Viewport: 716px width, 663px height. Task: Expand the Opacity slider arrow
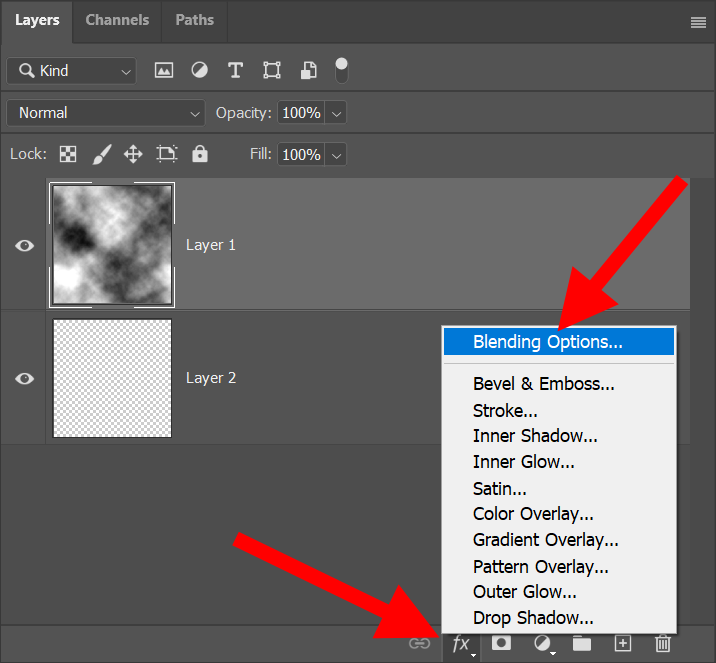tap(336, 113)
